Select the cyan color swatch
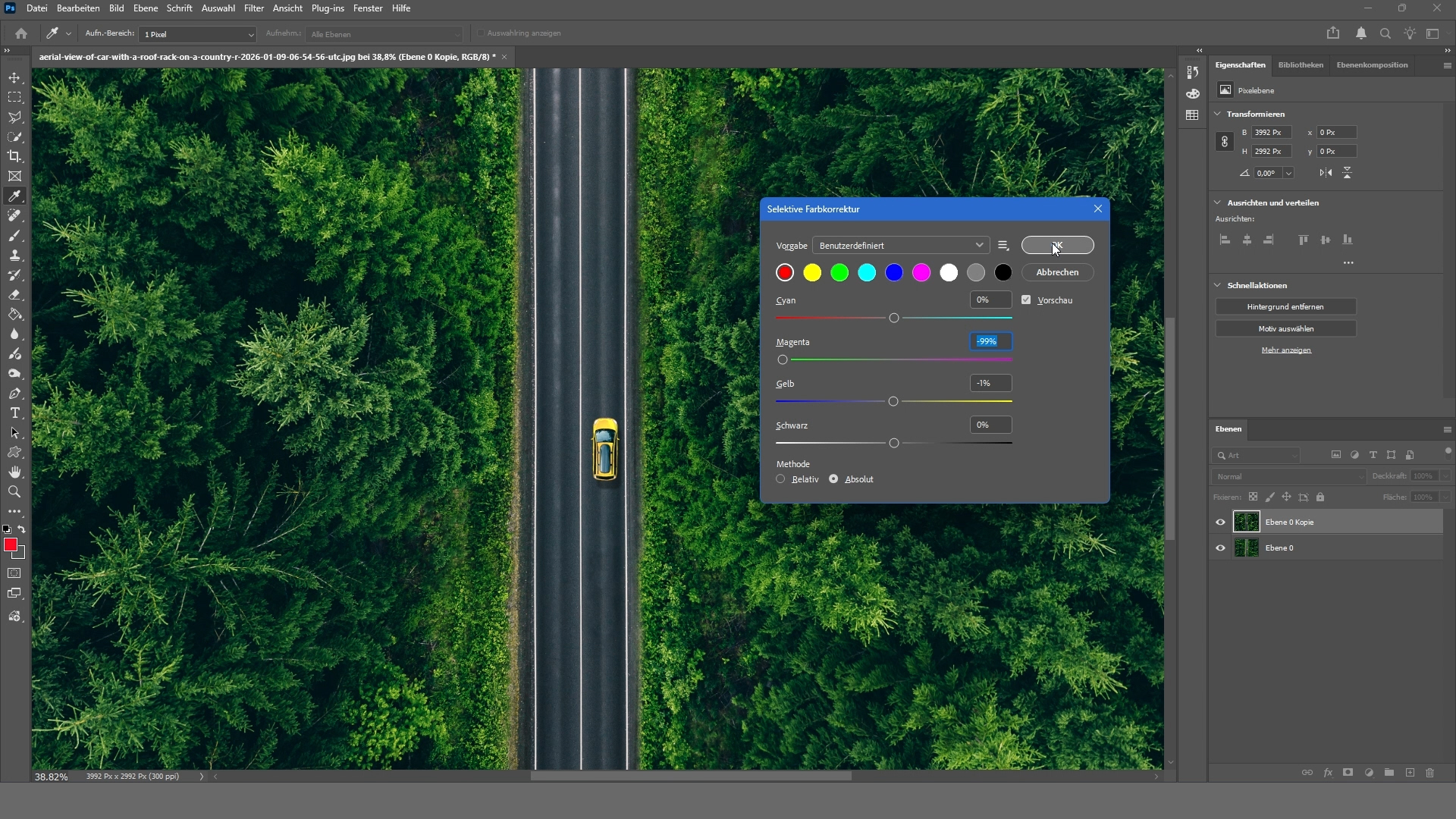 (867, 273)
